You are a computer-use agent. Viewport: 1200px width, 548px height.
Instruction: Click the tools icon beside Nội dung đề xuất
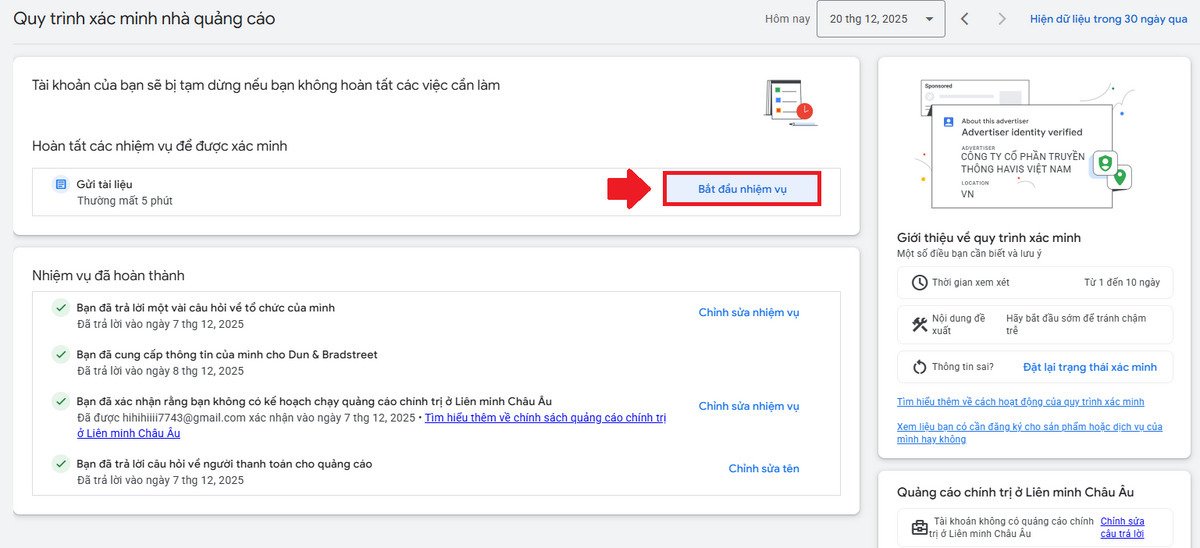[x=919, y=325]
